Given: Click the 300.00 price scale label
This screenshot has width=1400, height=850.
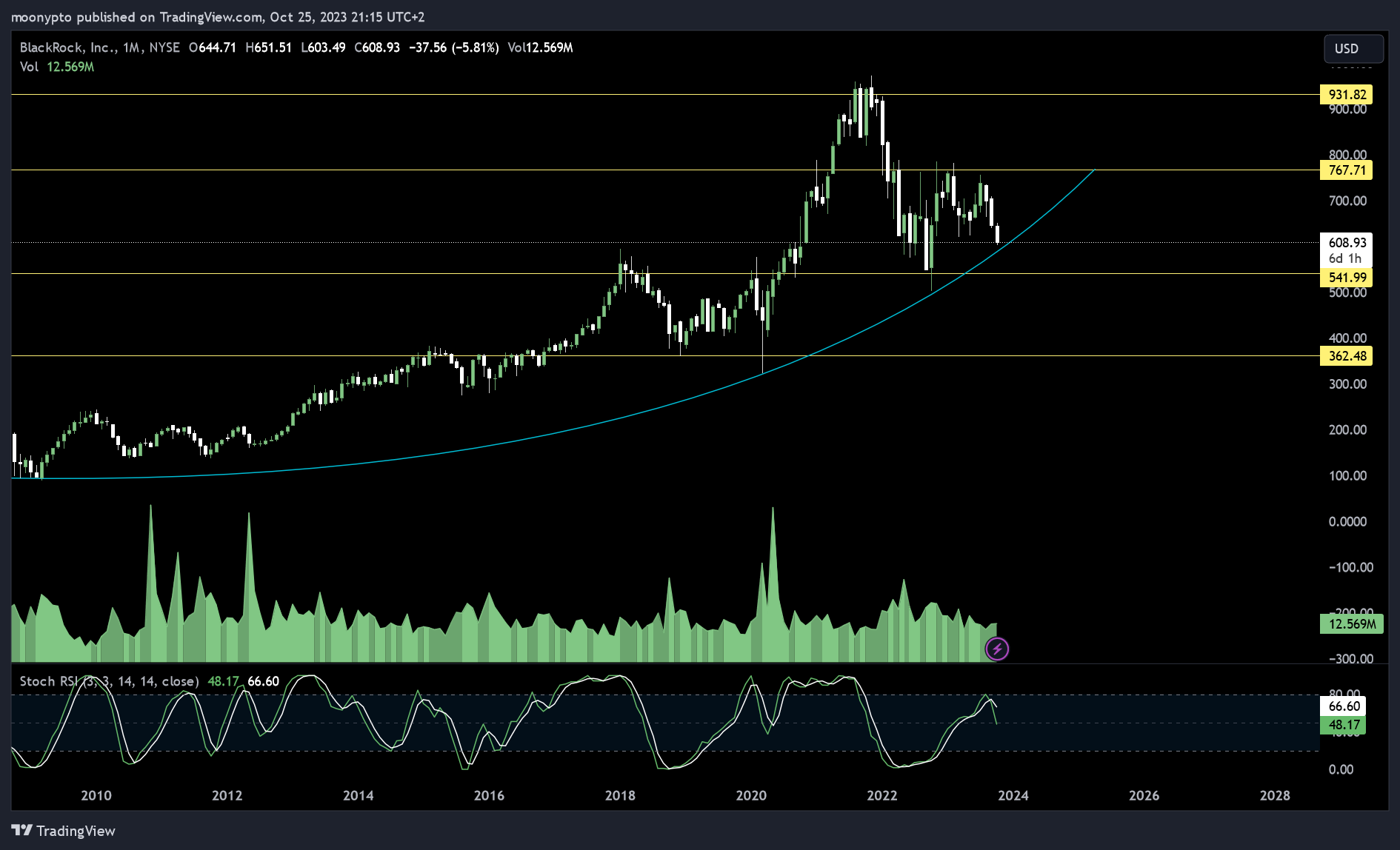Looking at the screenshot, I should point(1347,384).
